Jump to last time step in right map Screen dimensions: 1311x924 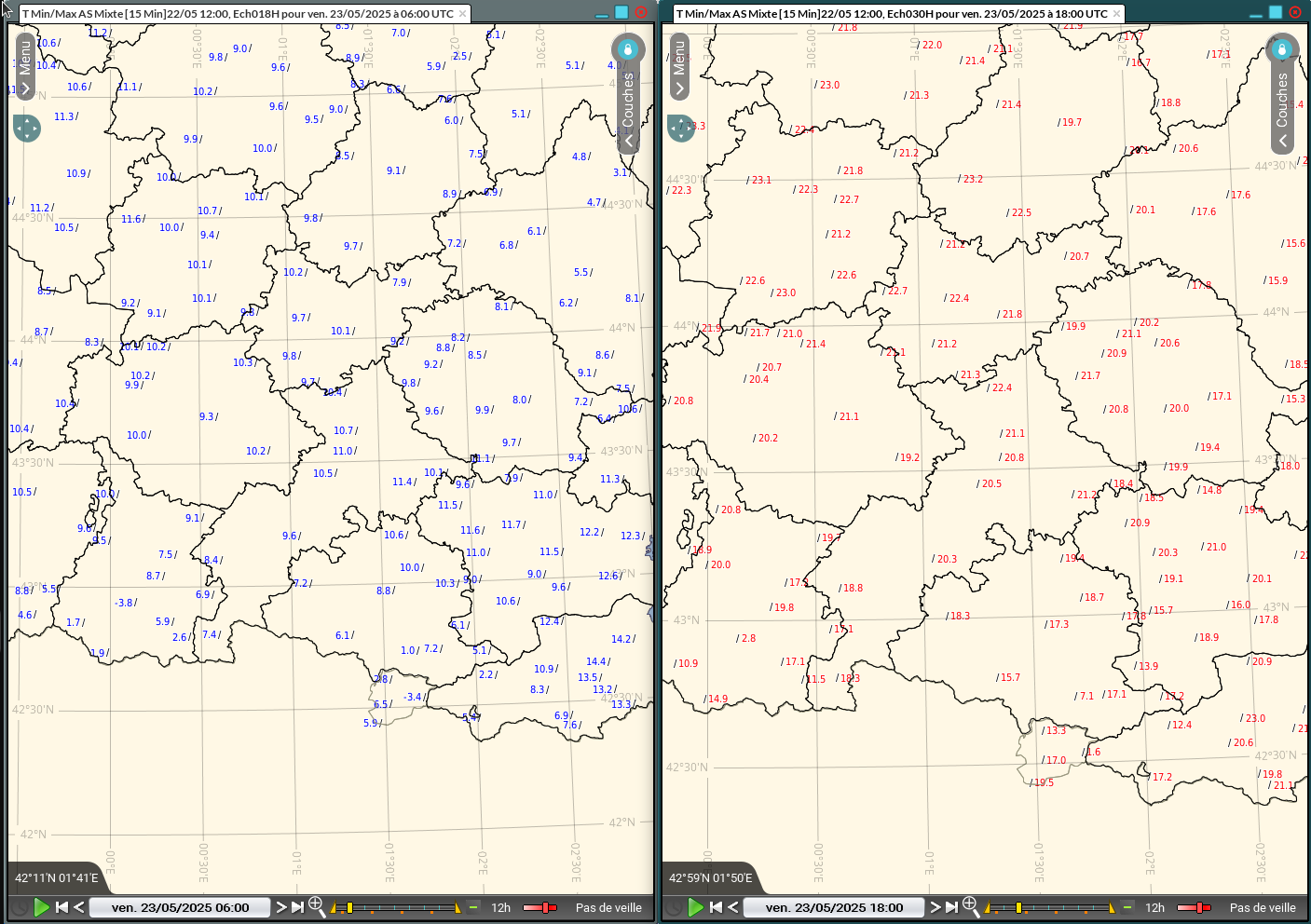(x=951, y=907)
